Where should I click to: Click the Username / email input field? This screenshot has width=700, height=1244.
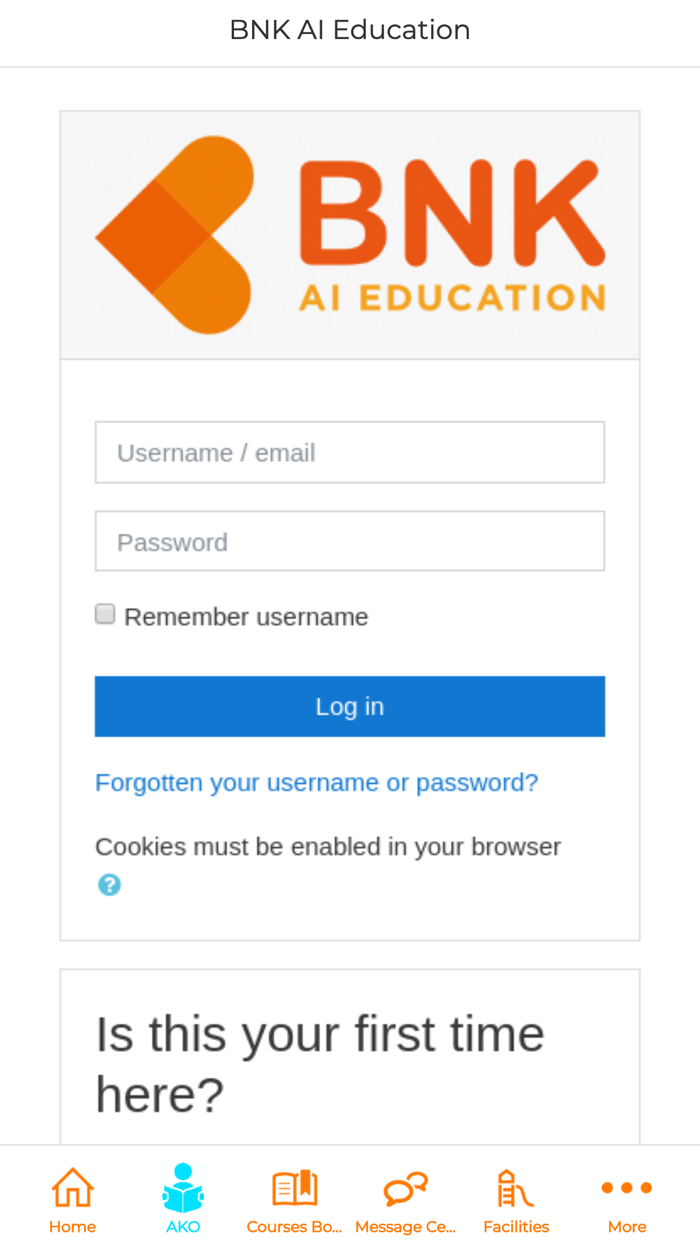coord(350,452)
